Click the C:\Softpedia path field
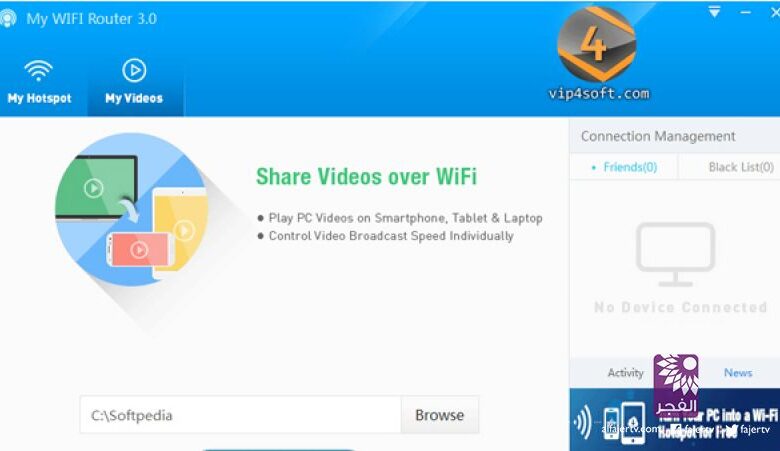Screen dimensions: 780x451 coord(240,415)
